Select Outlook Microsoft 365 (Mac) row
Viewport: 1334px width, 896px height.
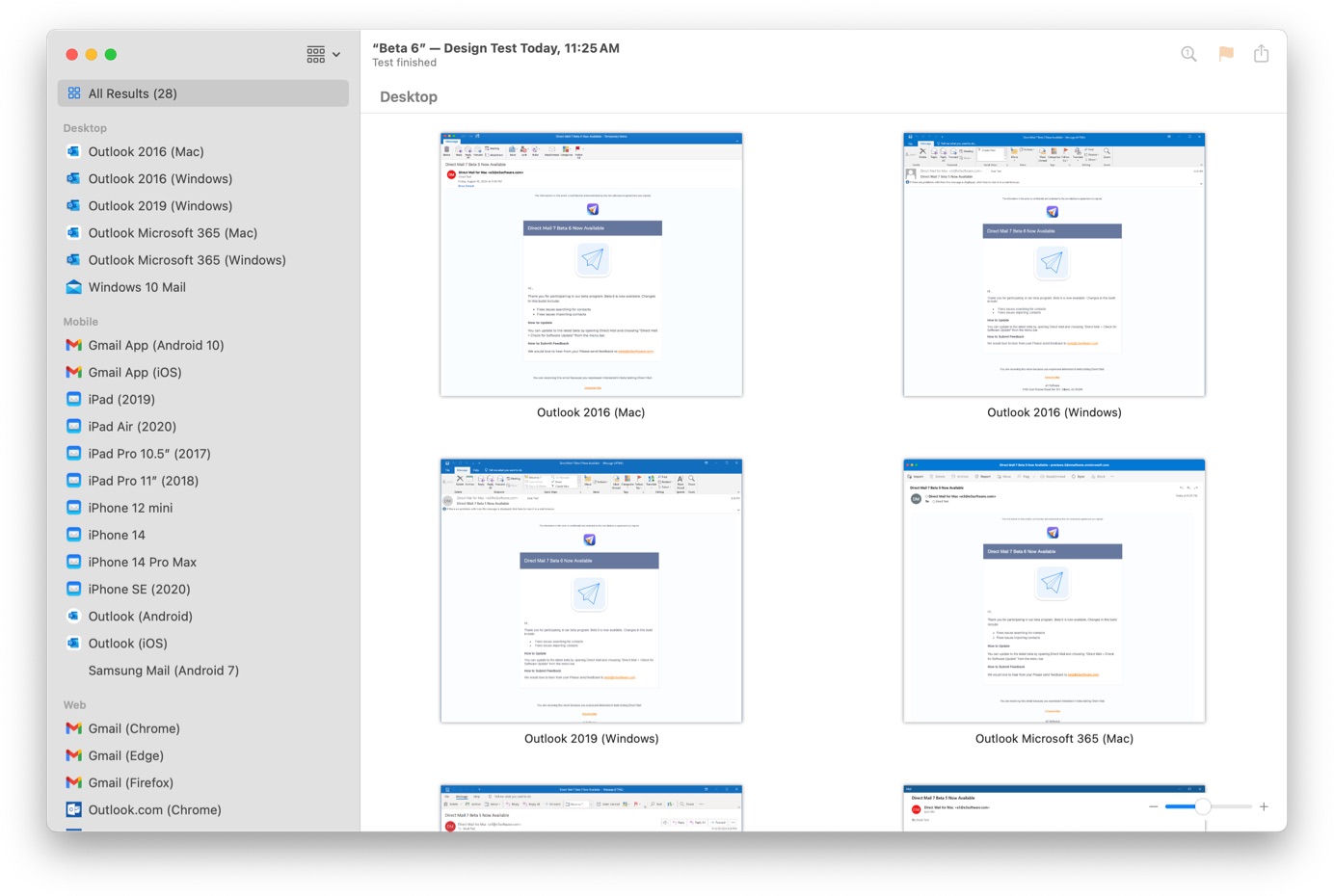(203, 232)
